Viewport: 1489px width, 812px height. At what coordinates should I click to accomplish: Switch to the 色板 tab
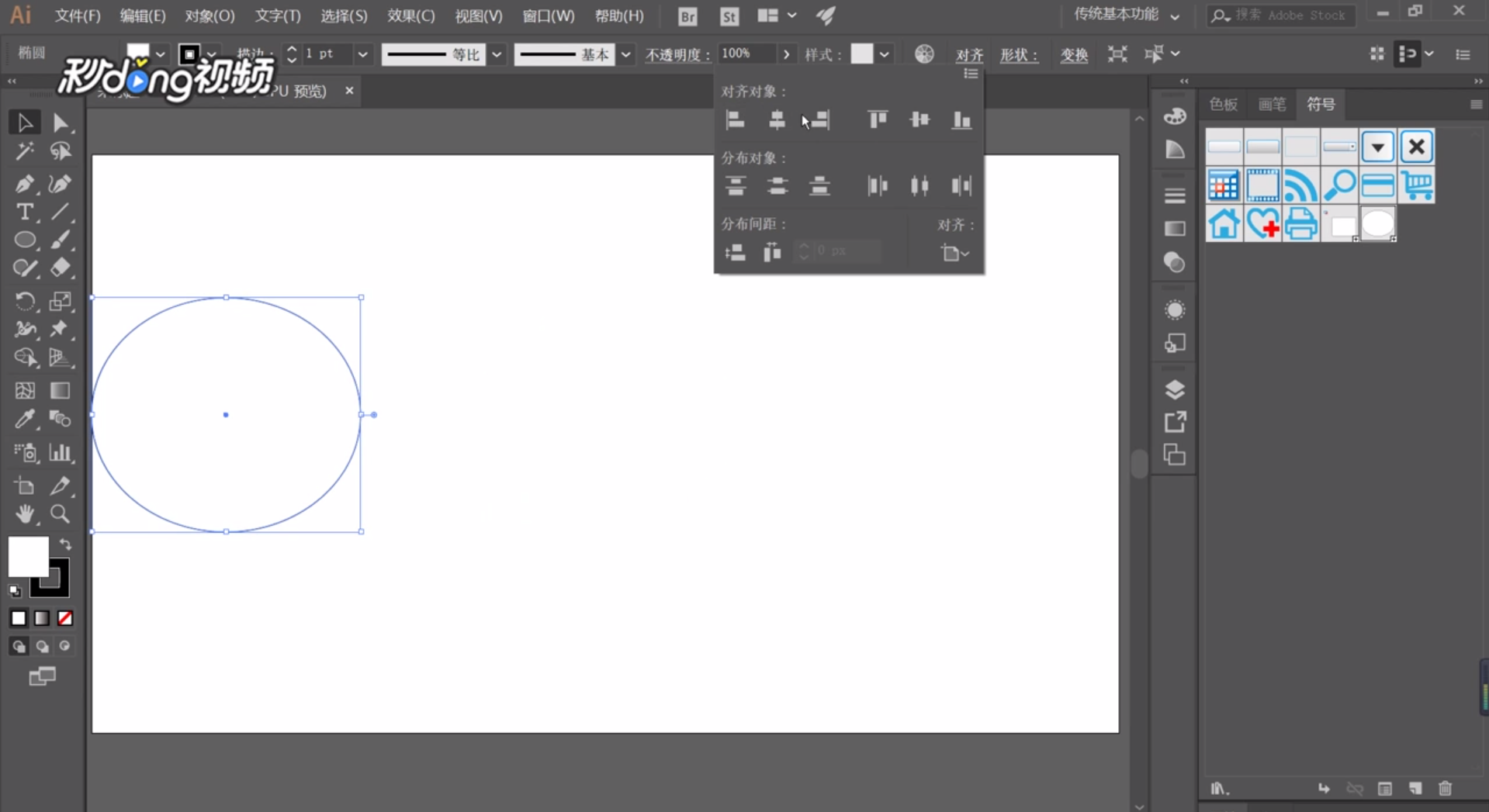(x=1224, y=105)
